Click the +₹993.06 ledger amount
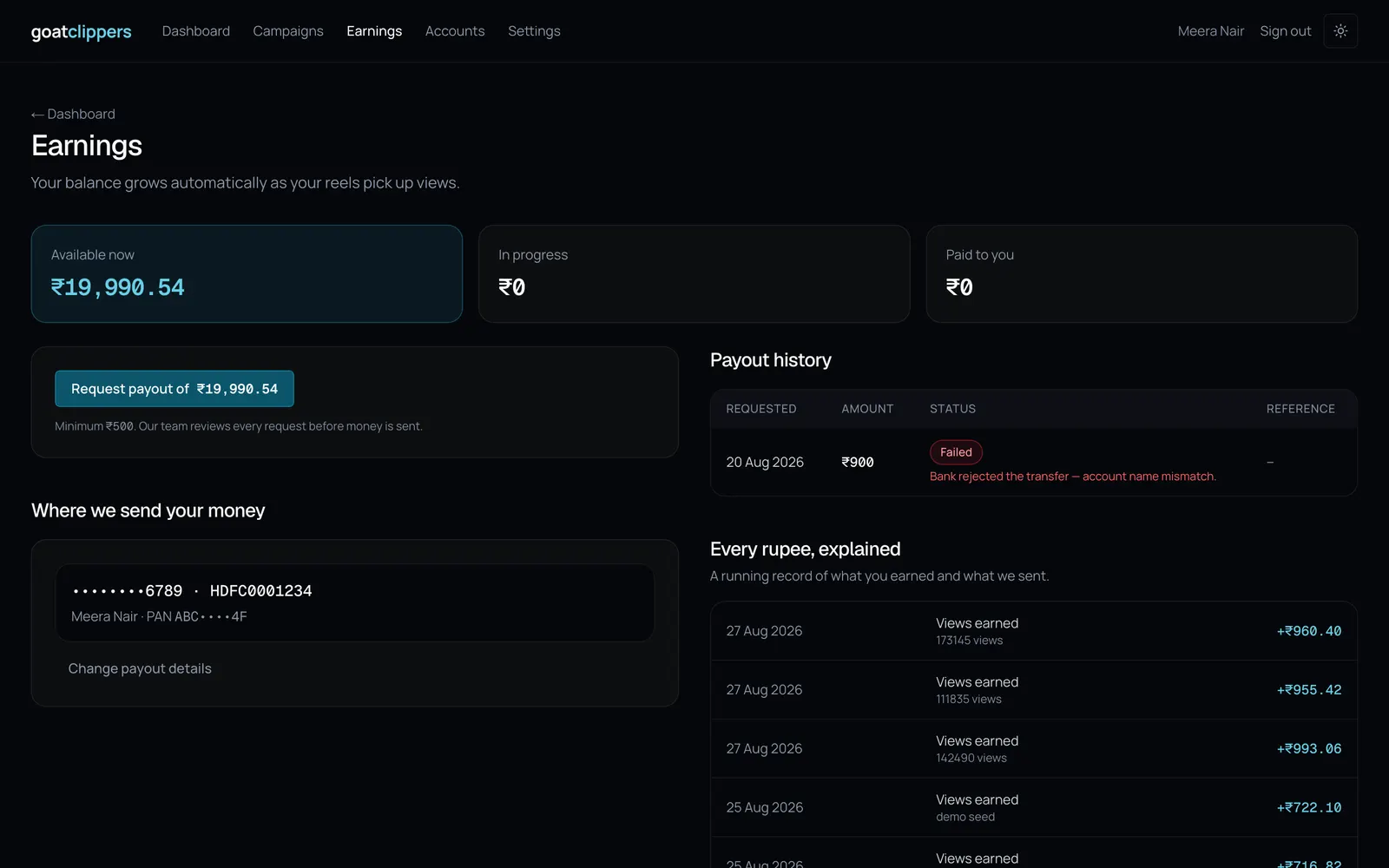Screen dimensions: 1389x868 point(1309,749)
